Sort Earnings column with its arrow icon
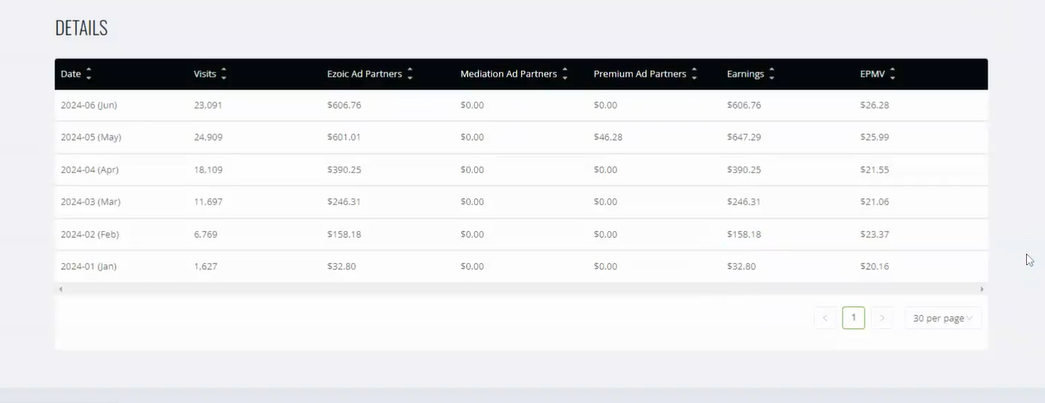Screen dimensions: 1045x403 (x=772, y=75)
